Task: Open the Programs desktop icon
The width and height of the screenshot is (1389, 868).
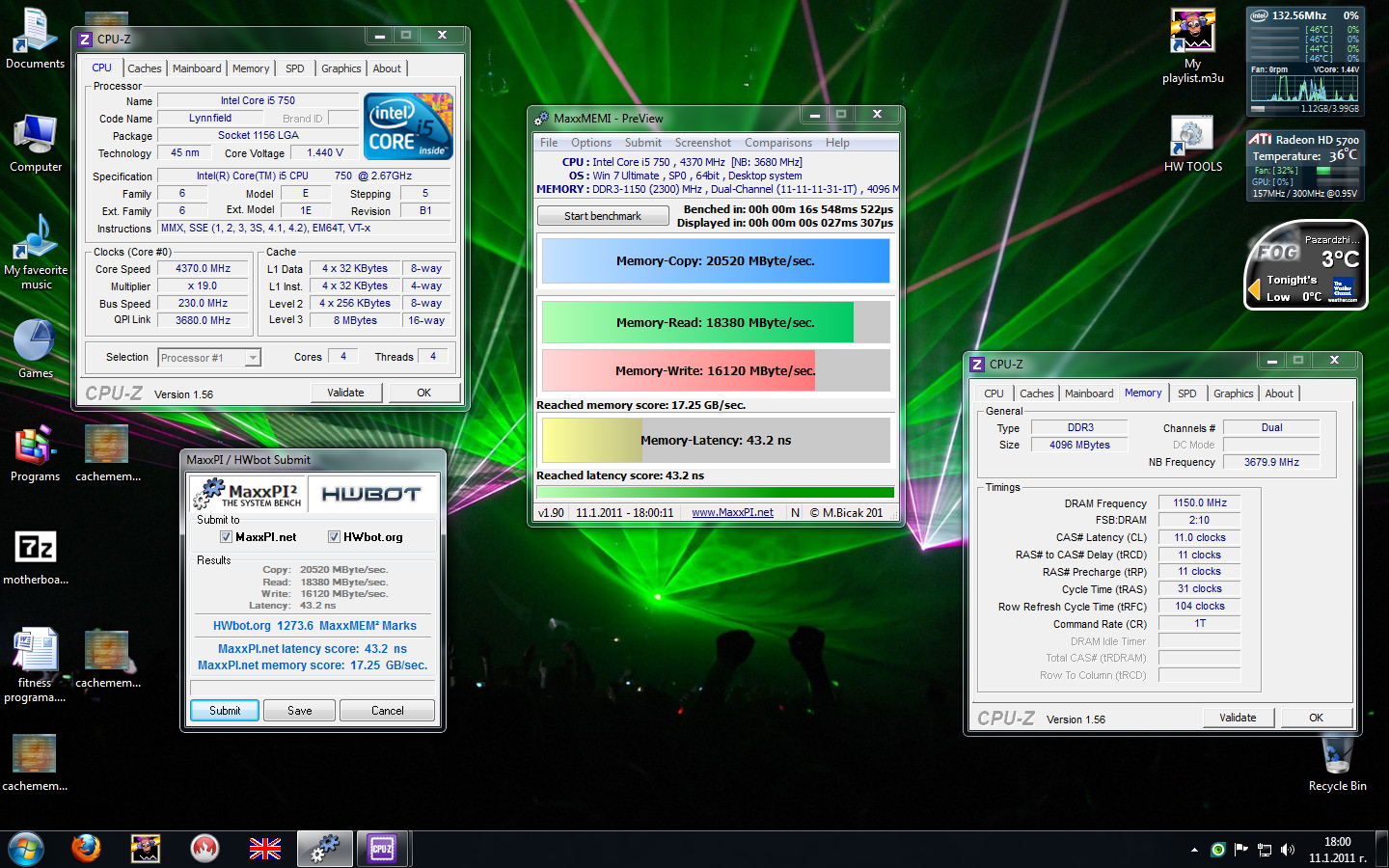Action: (x=35, y=451)
